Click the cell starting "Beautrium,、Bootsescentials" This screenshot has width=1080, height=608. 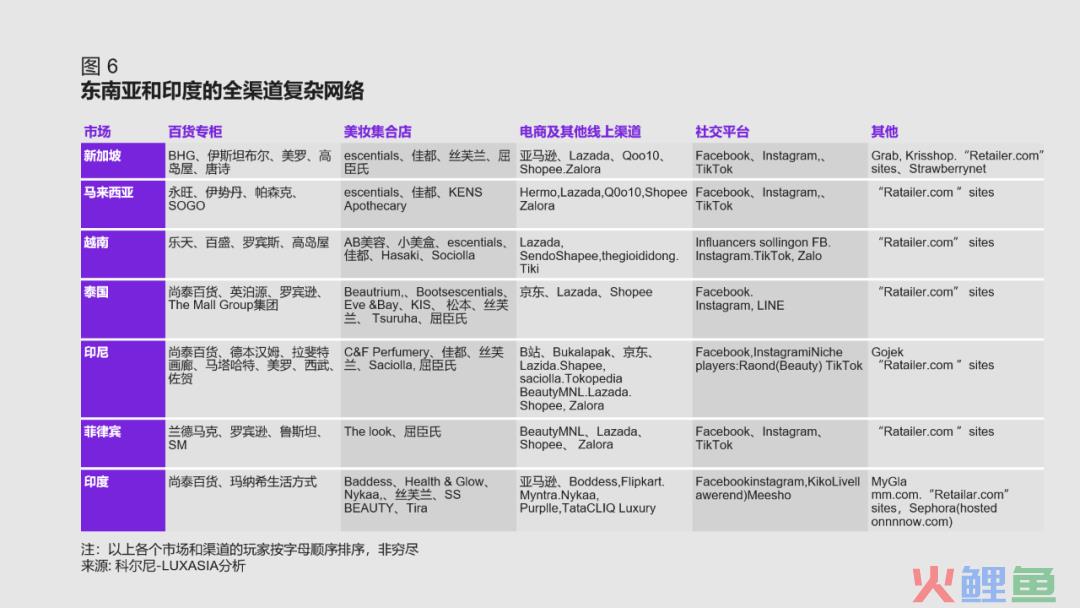click(x=428, y=308)
